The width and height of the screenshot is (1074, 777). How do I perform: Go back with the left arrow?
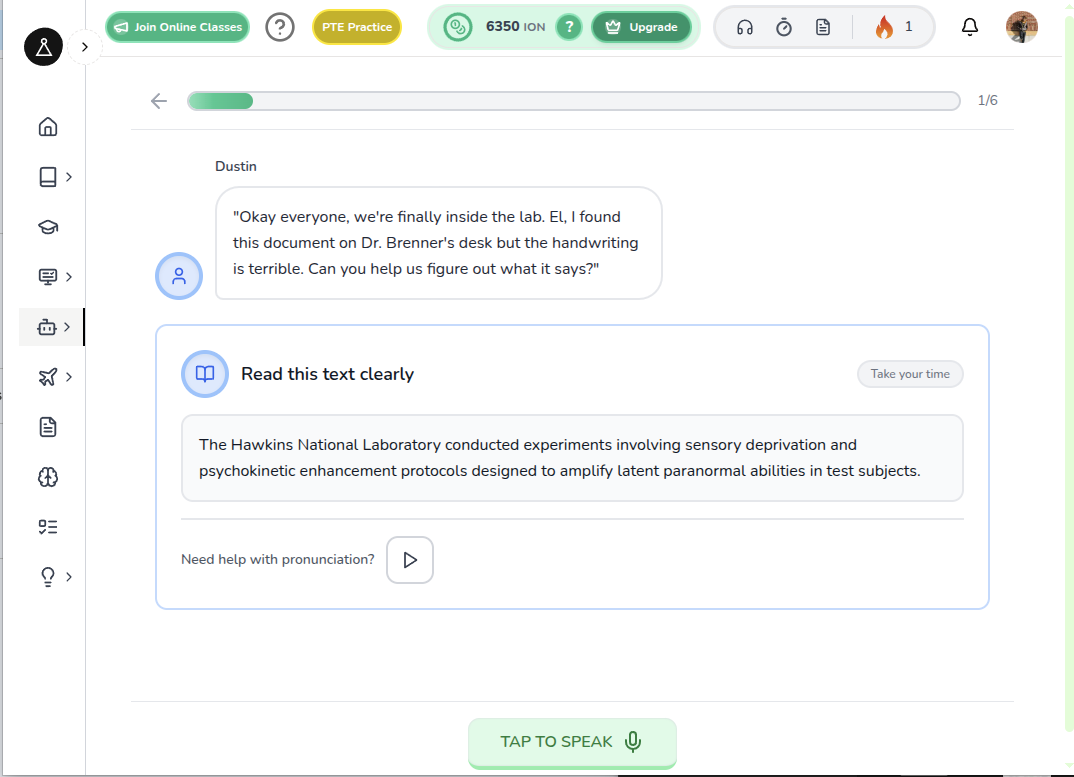click(x=158, y=101)
